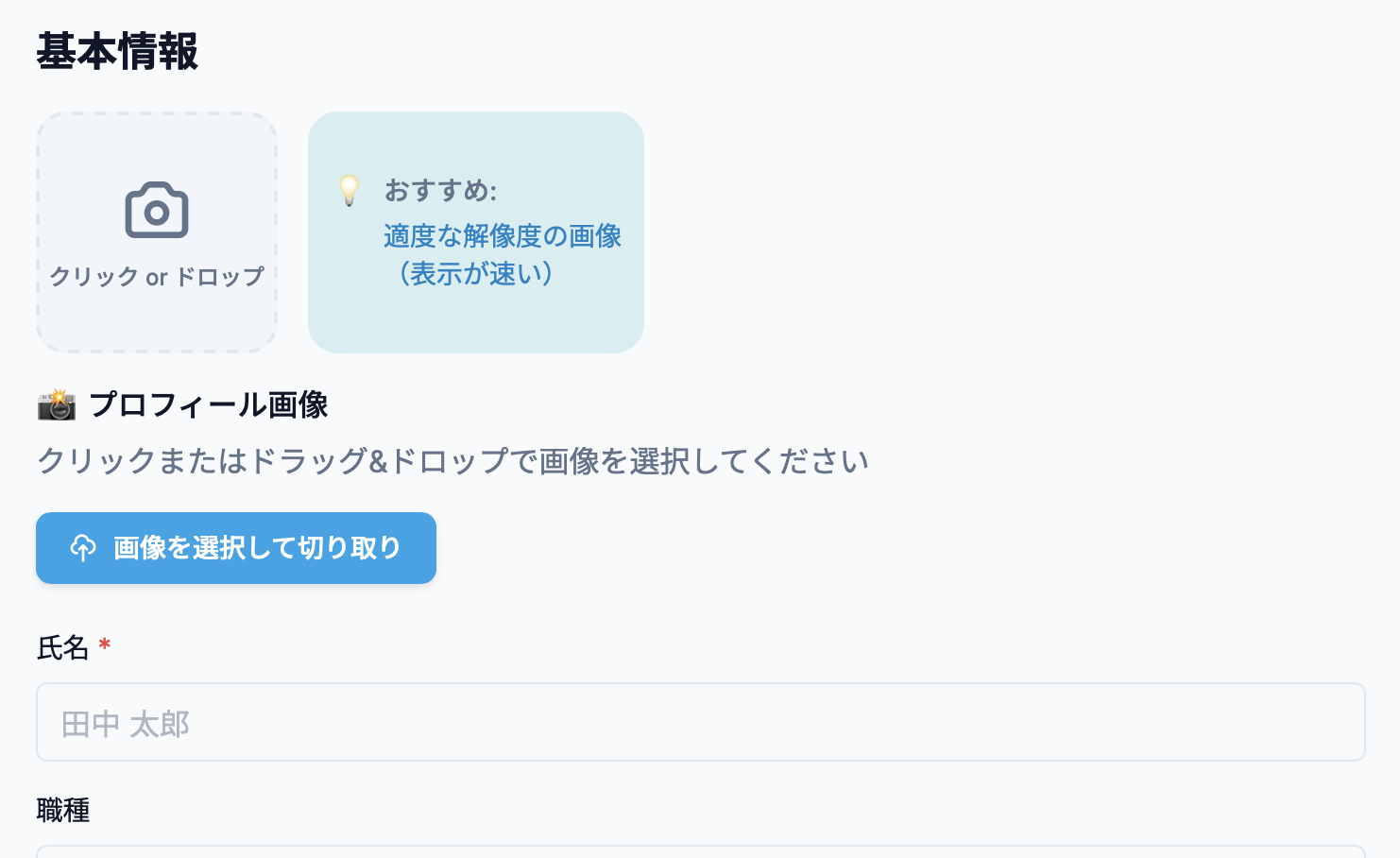This screenshot has height=858, width=1400.
Task: Open the 適度な解像度の画像 link
Action: (503, 236)
